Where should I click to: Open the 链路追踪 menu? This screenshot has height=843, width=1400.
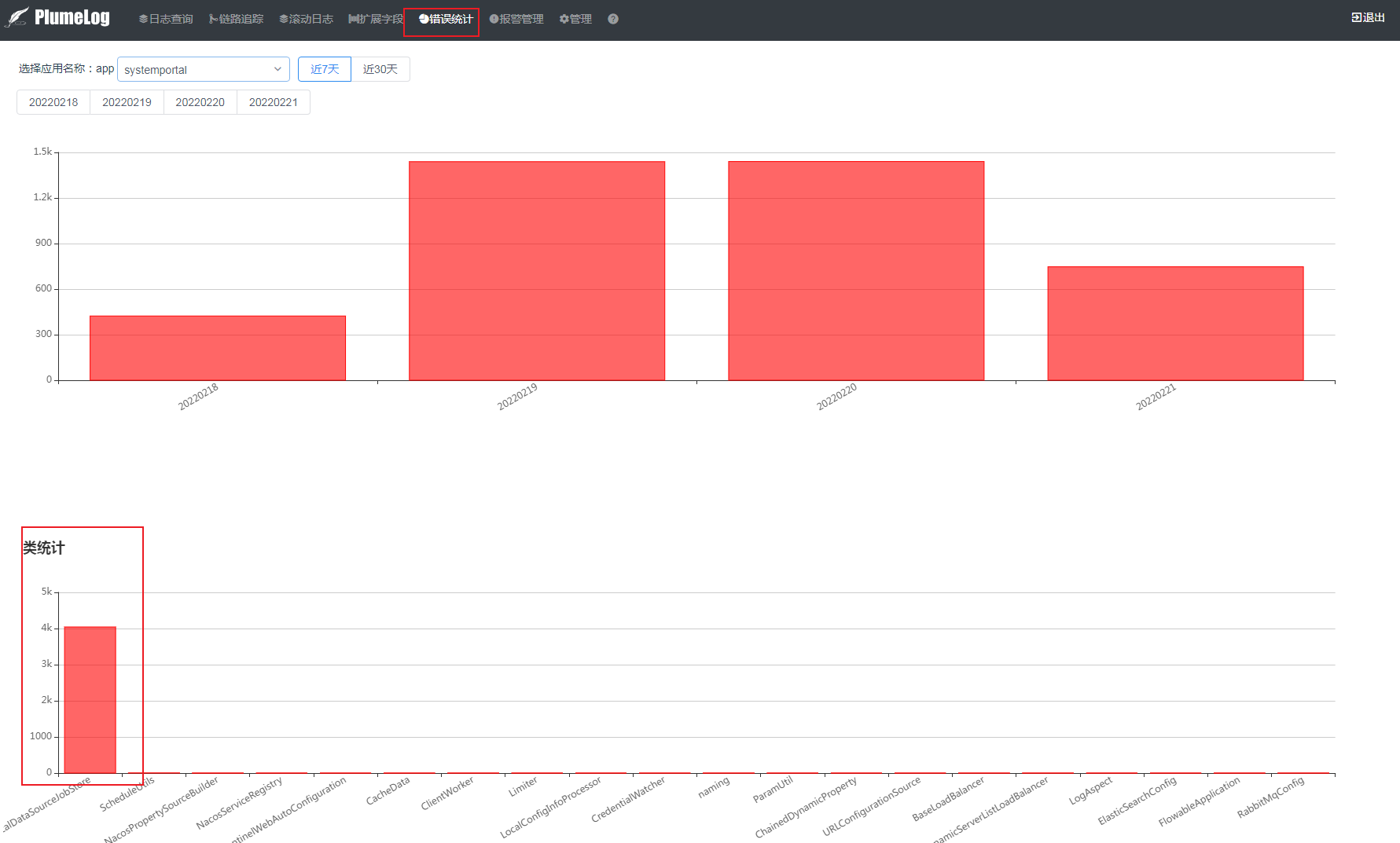coord(237,19)
